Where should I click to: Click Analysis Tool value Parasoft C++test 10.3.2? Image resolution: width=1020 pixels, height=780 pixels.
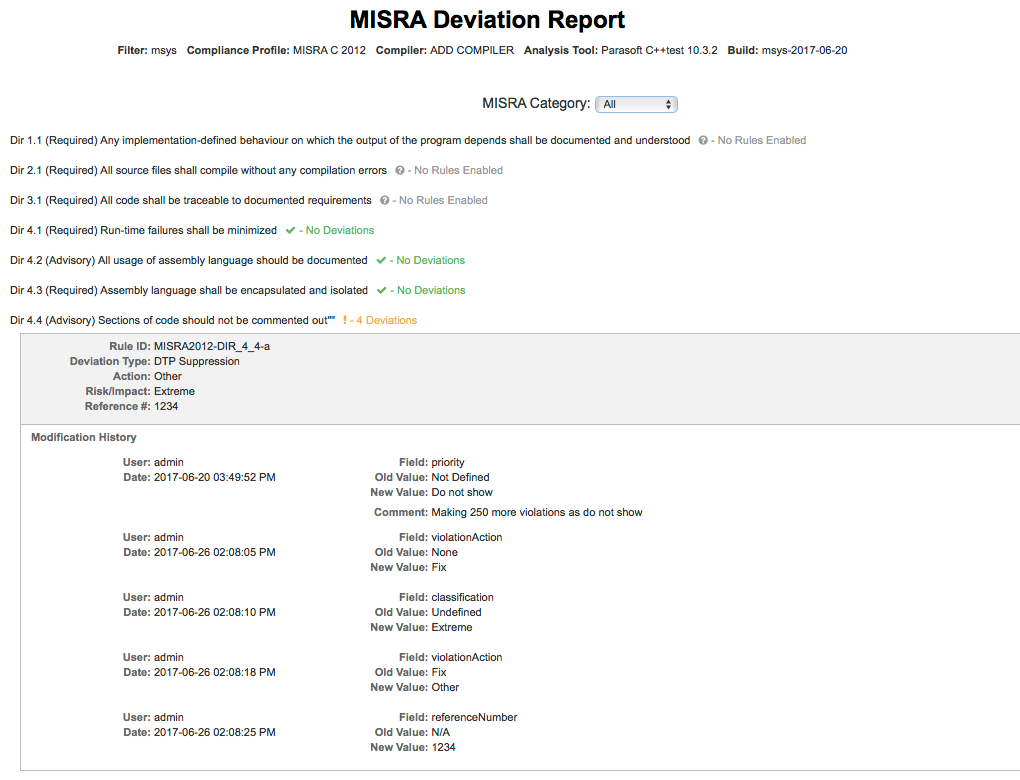point(659,50)
